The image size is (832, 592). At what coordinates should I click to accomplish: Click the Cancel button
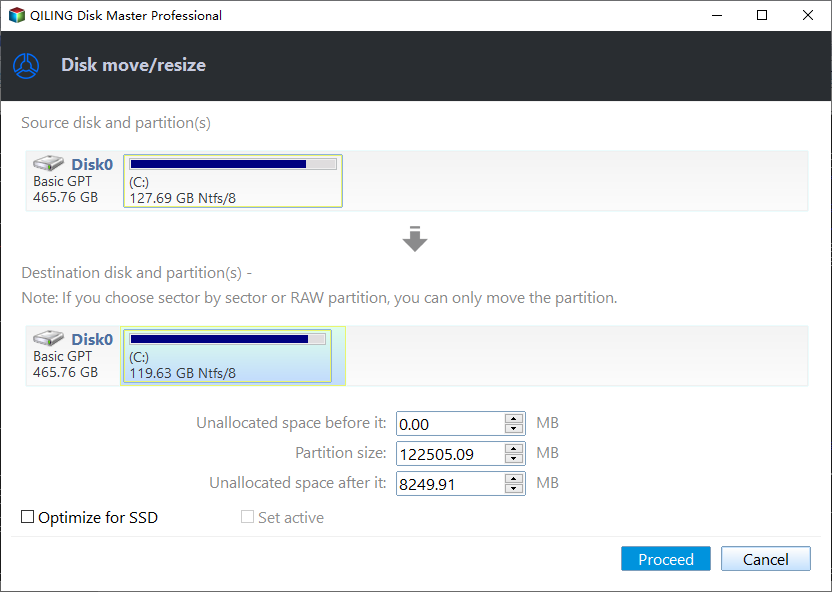click(766, 559)
